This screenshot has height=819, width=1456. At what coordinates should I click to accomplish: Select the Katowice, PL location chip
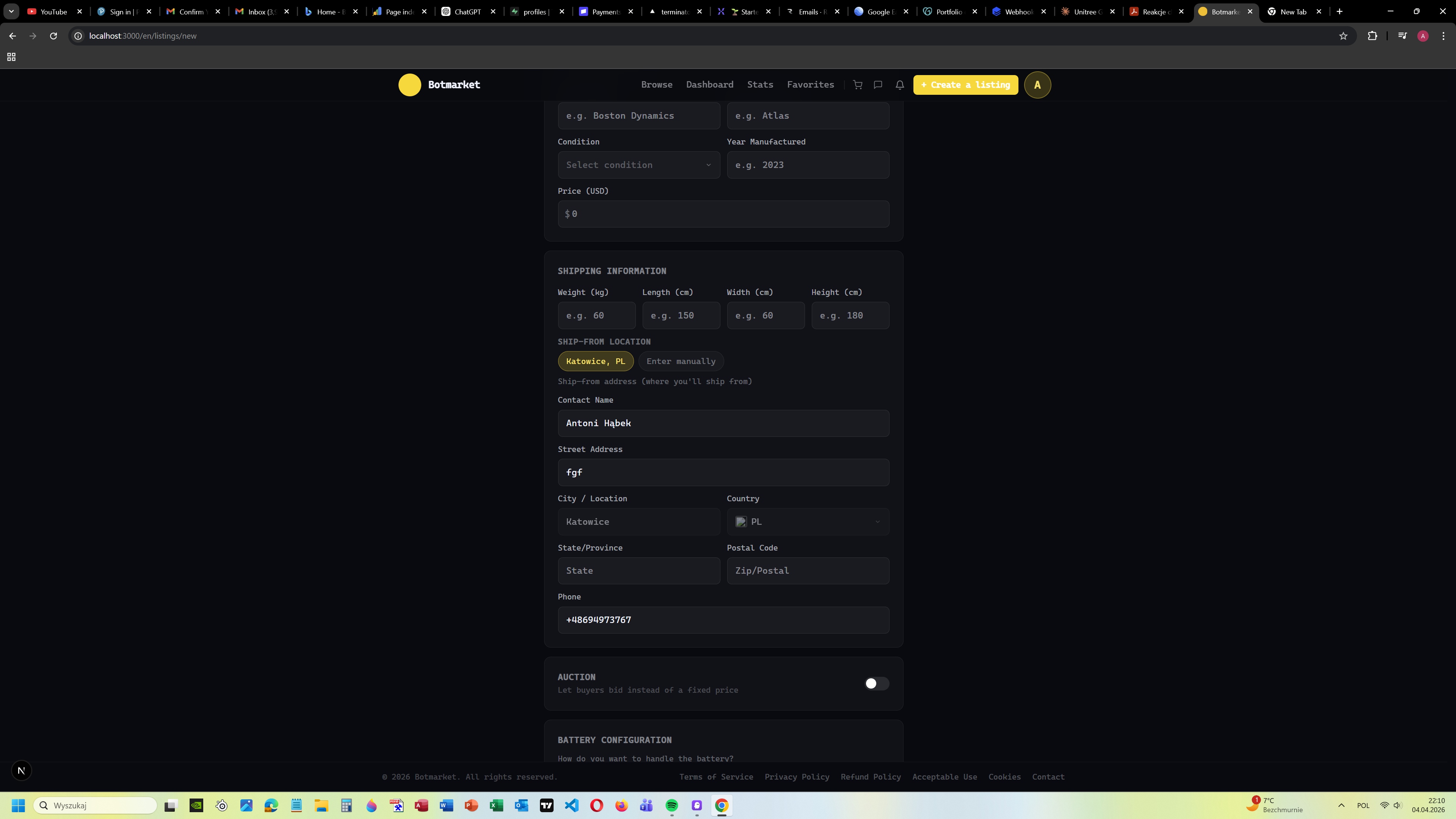595,361
